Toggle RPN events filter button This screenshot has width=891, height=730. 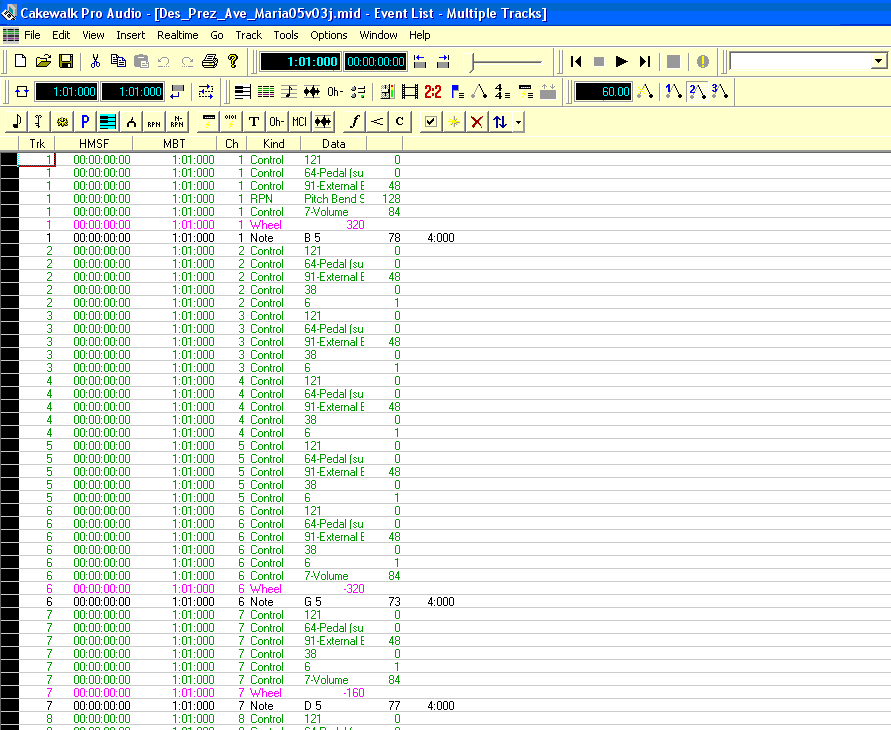tap(153, 121)
